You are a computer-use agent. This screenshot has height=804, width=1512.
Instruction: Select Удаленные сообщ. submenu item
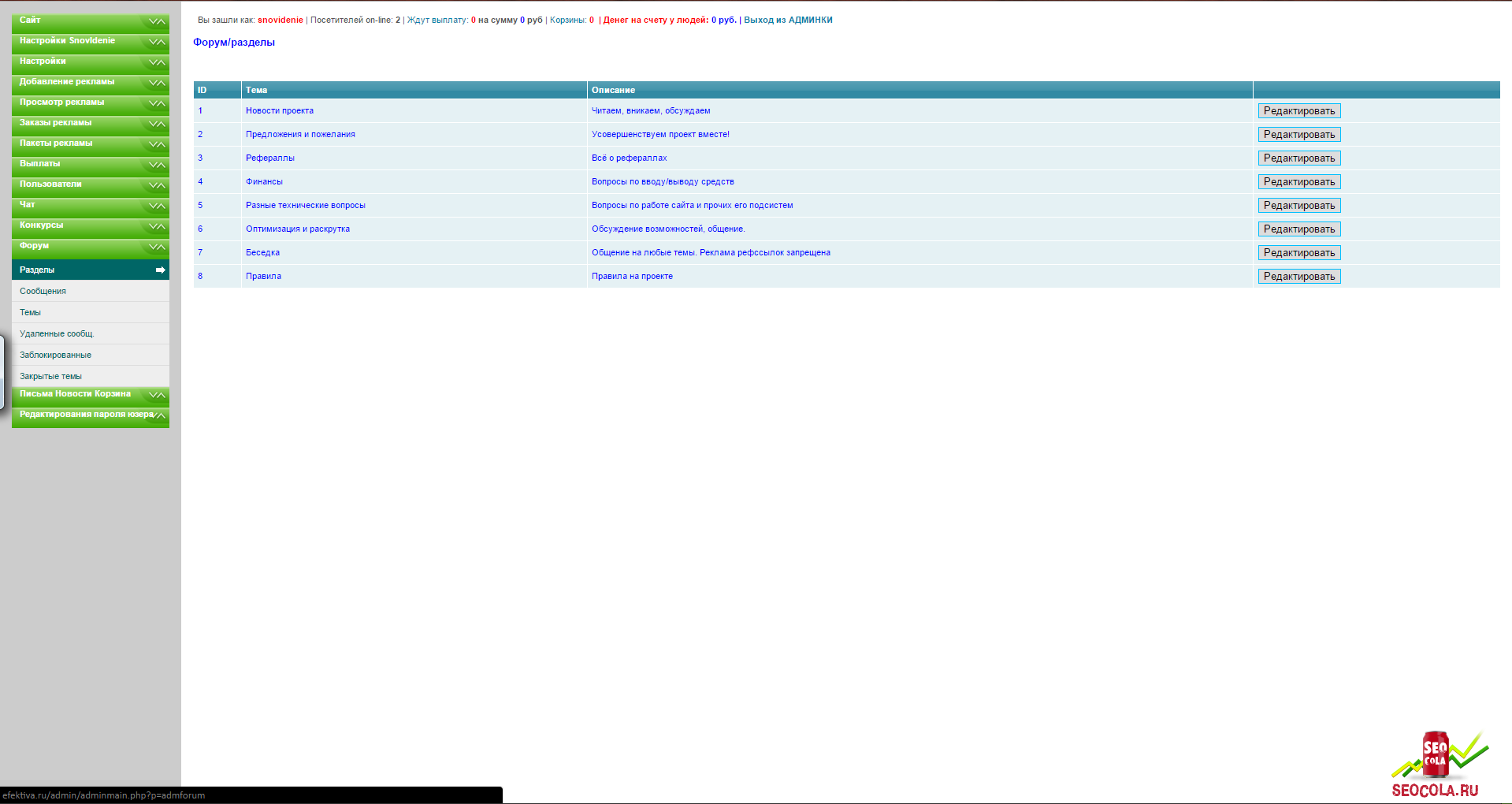pos(57,334)
